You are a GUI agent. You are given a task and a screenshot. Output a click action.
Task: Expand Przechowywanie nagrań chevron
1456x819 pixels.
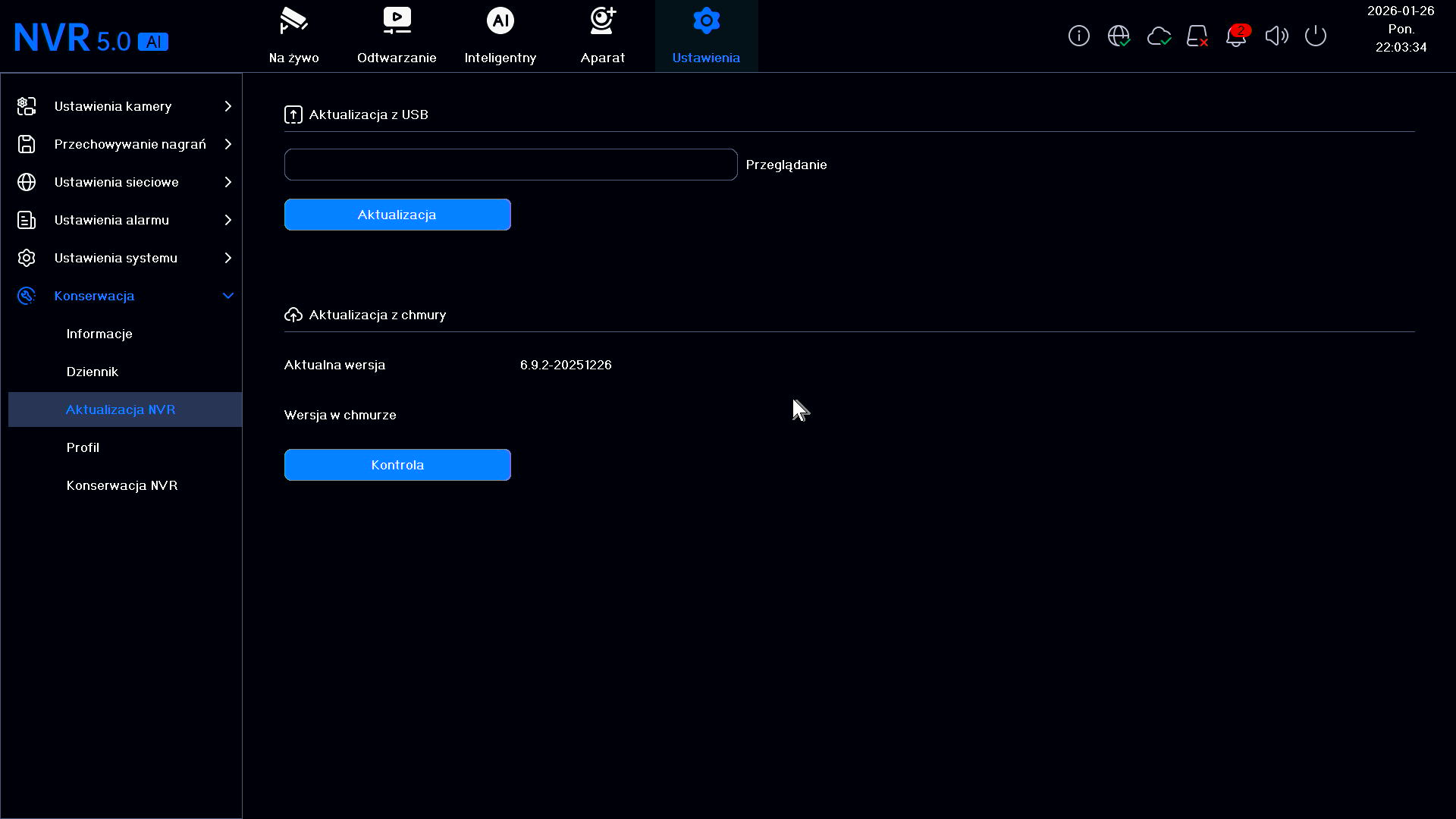pos(227,144)
